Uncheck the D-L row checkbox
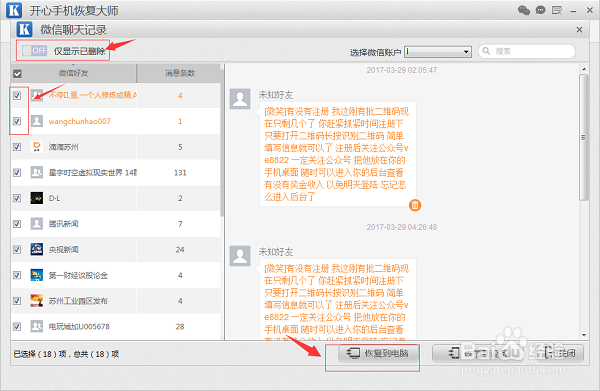 point(17,198)
